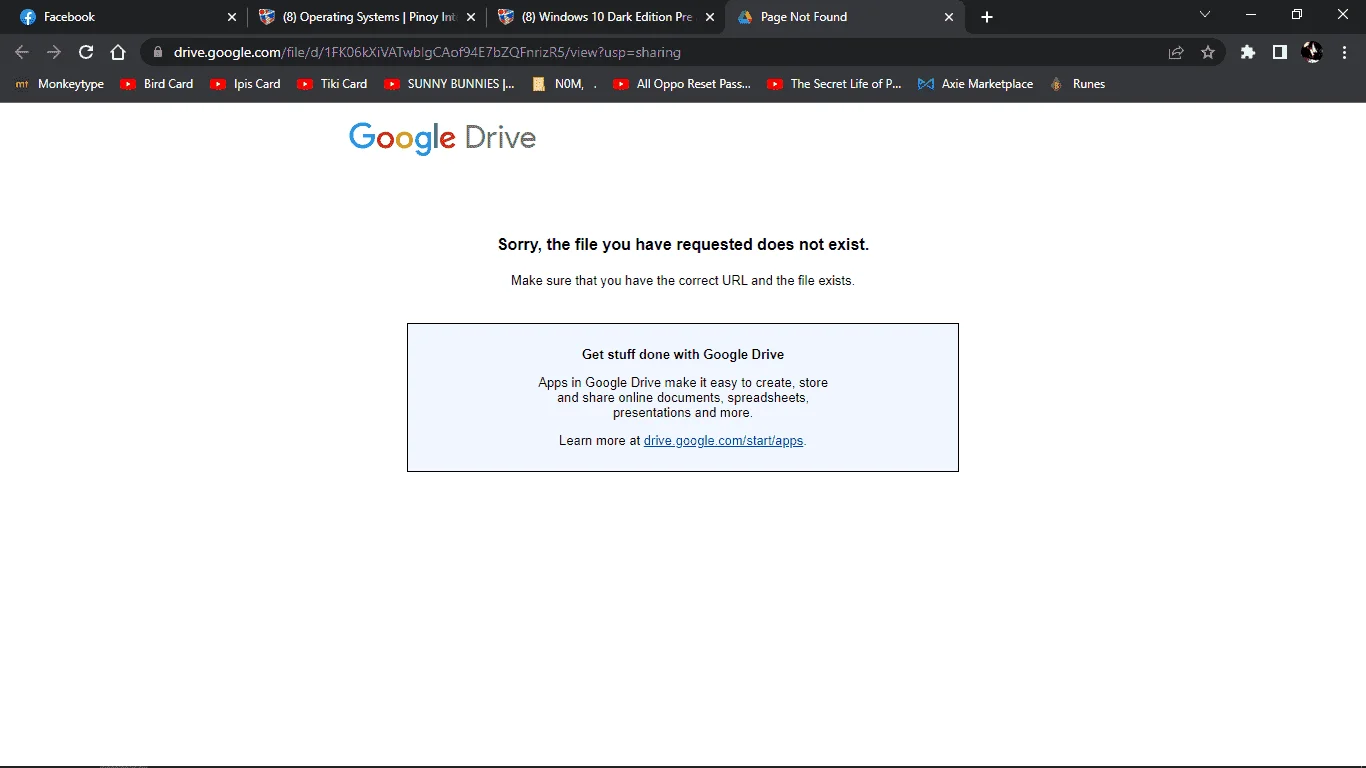Follow the drive.google.com/start/apps link
Image resolution: width=1366 pixels, height=768 pixels.
723,440
